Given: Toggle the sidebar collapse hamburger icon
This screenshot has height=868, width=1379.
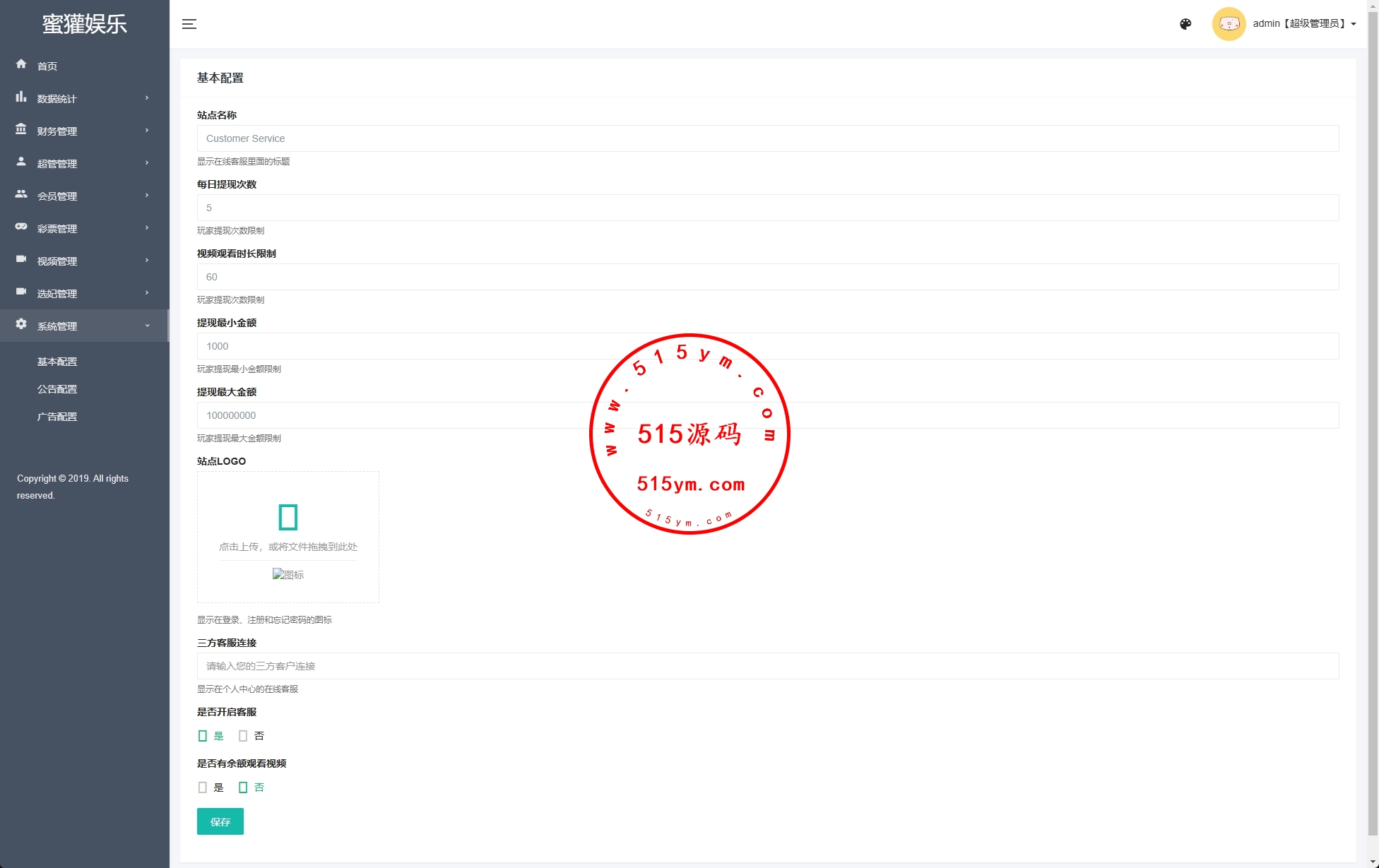Looking at the screenshot, I should (189, 24).
